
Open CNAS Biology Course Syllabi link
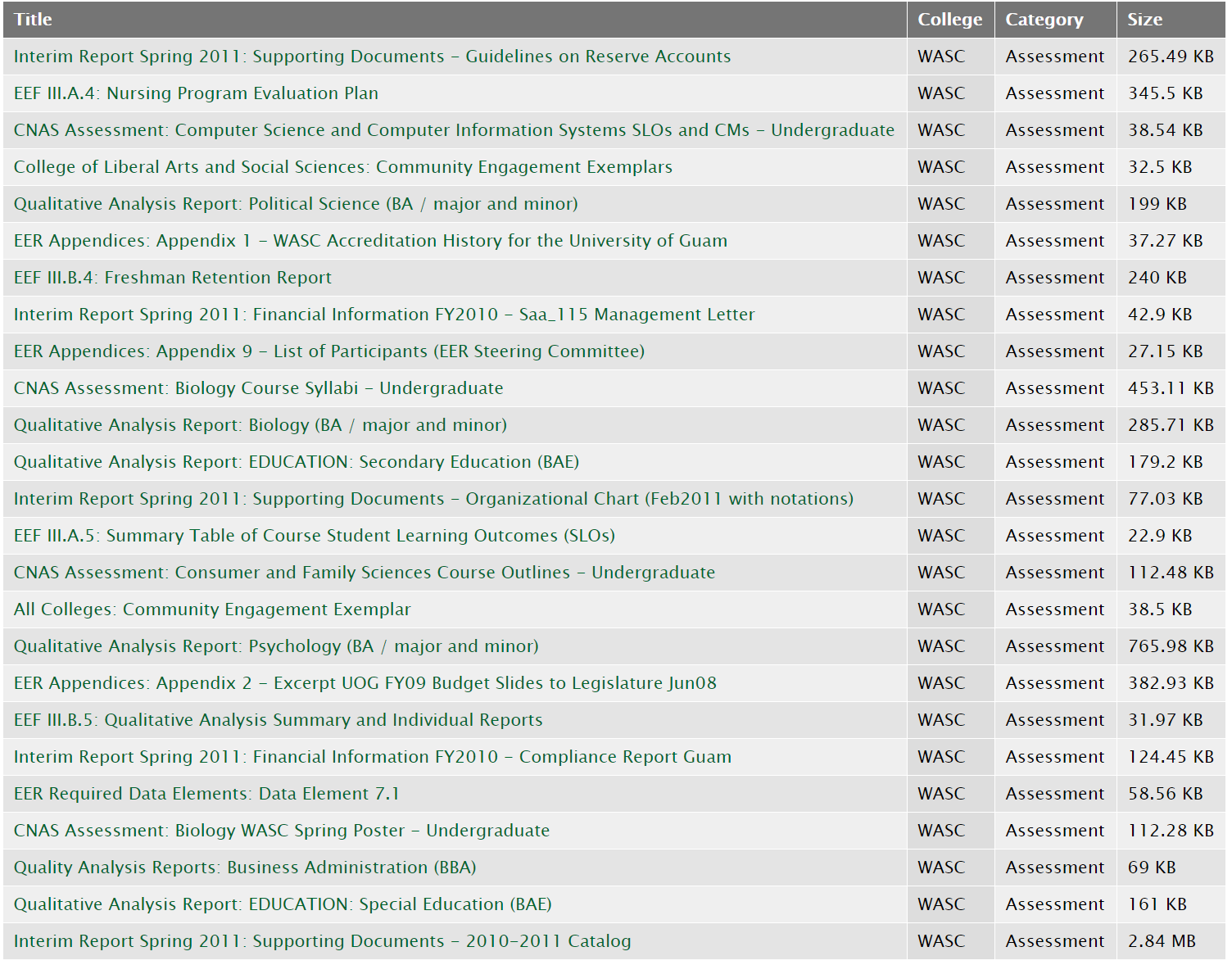tap(258, 388)
